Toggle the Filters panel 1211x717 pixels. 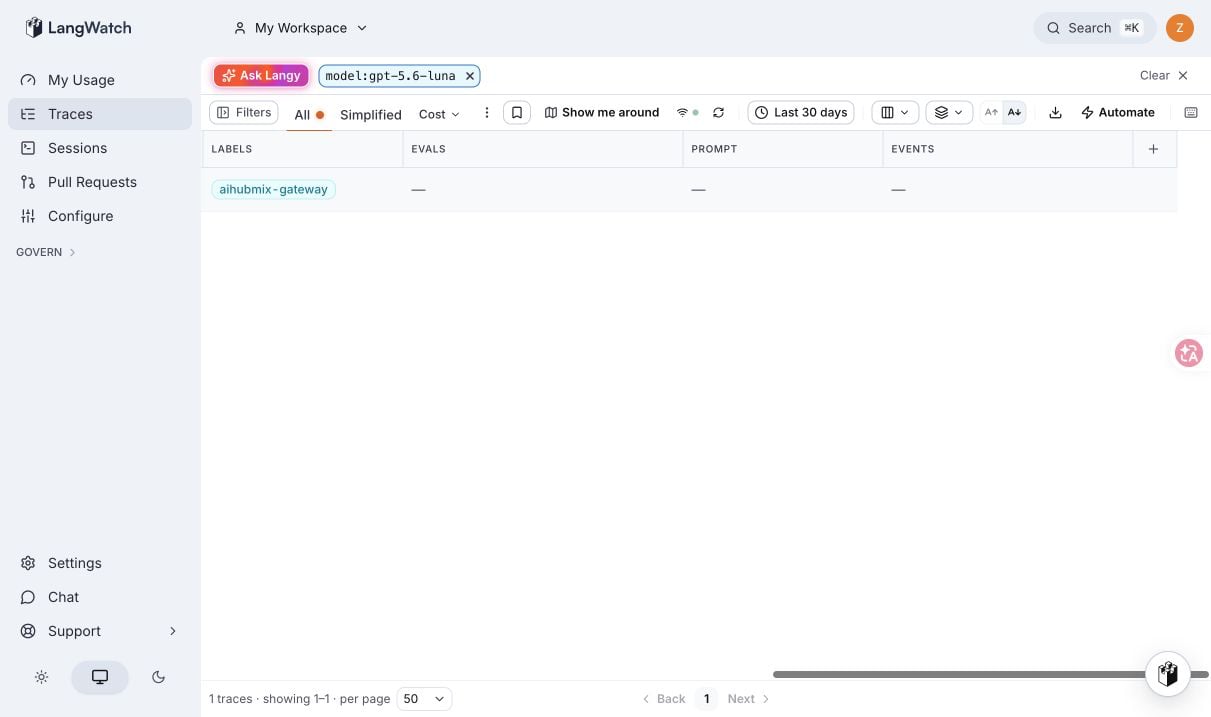point(244,112)
